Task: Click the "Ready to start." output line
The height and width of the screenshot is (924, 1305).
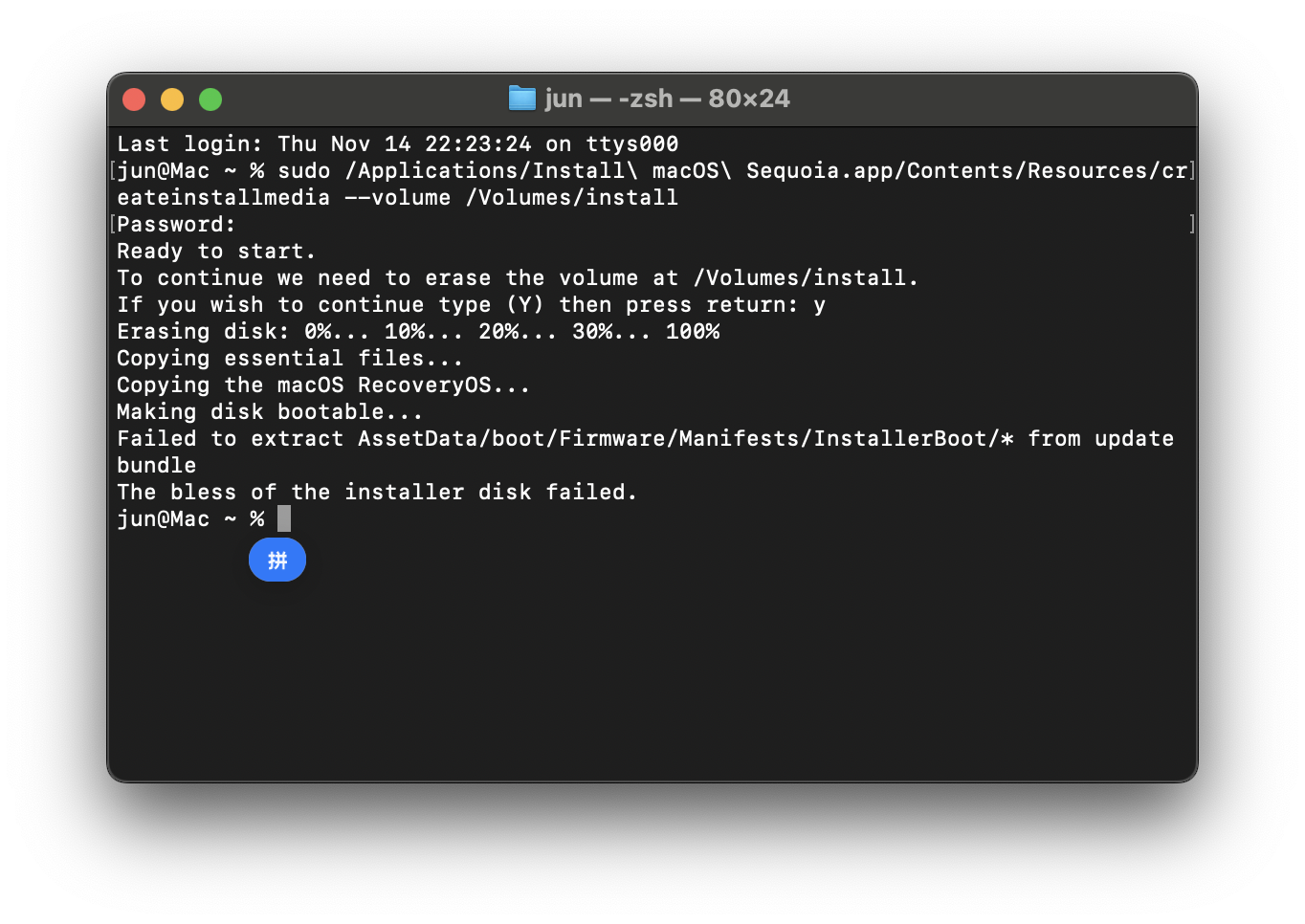Action: coord(216,252)
